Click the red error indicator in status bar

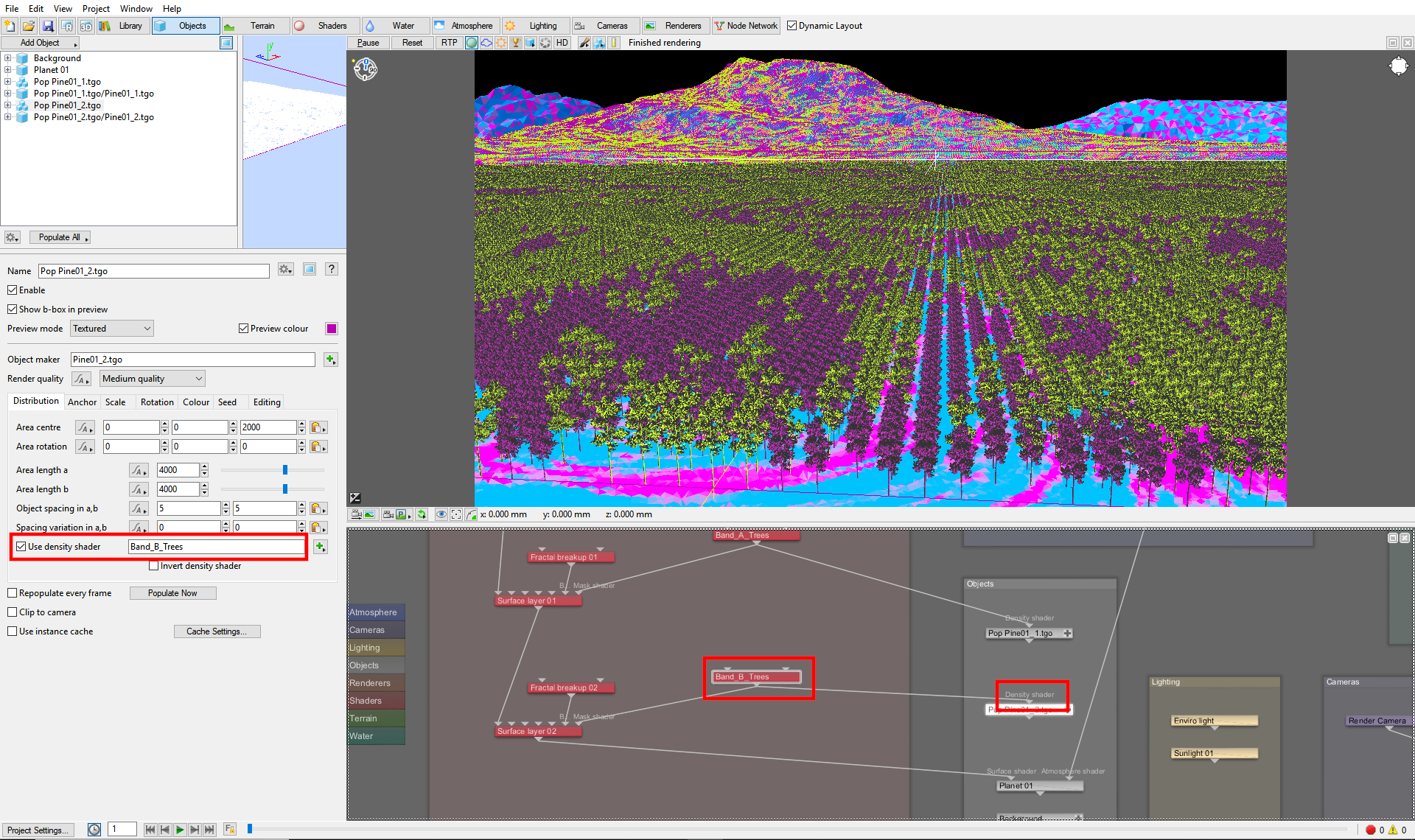coord(1371,830)
